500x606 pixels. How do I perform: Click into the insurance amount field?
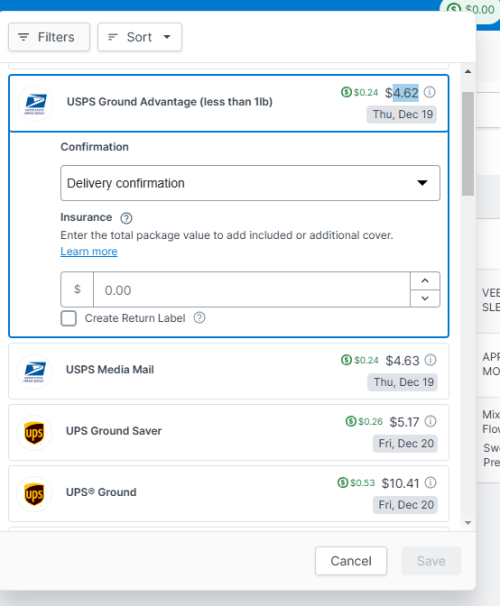[x=252, y=290]
